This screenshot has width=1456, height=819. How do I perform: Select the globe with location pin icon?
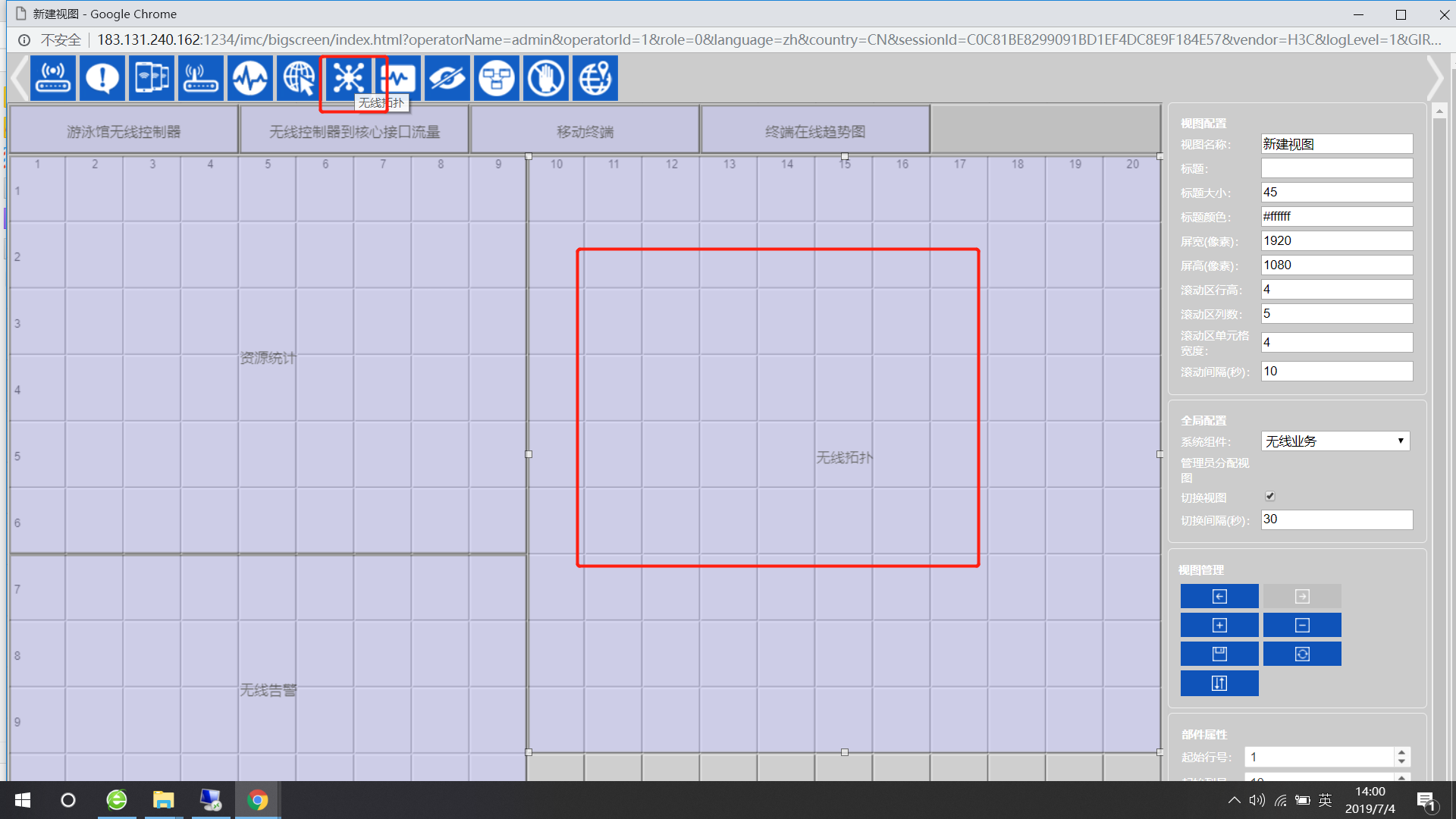[x=595, y=77]
